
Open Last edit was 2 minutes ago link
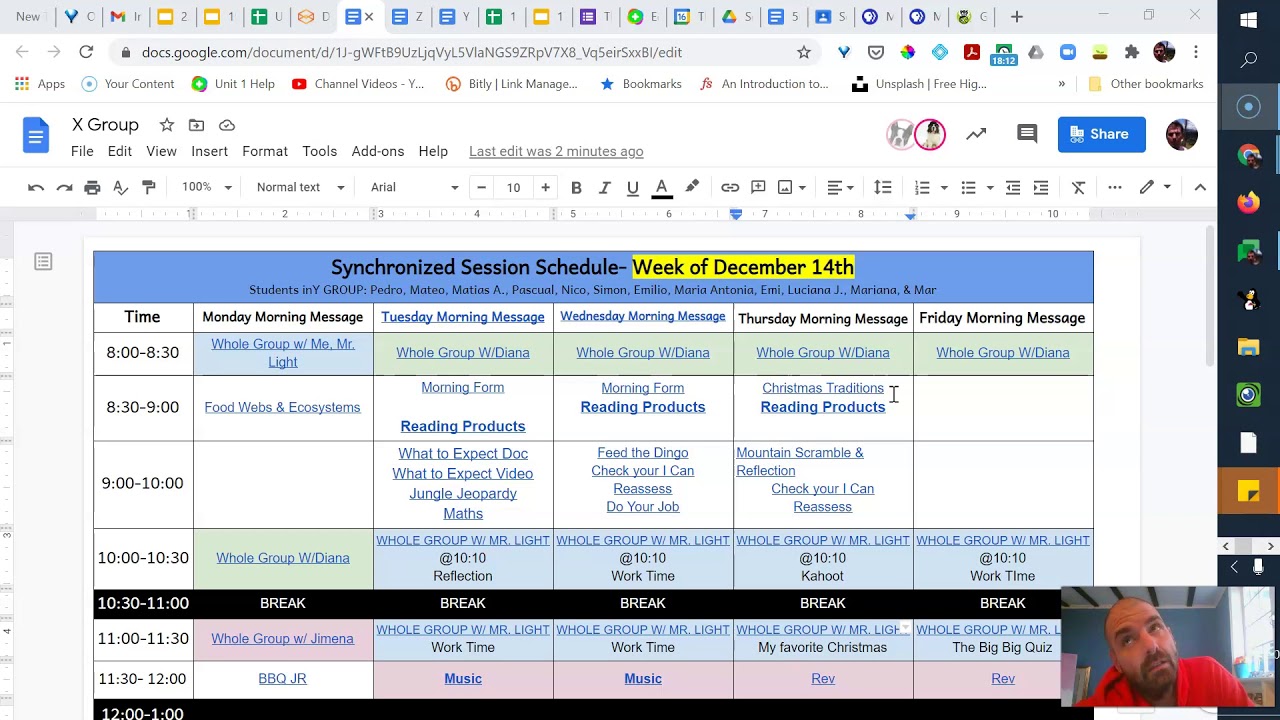point(556,151)
